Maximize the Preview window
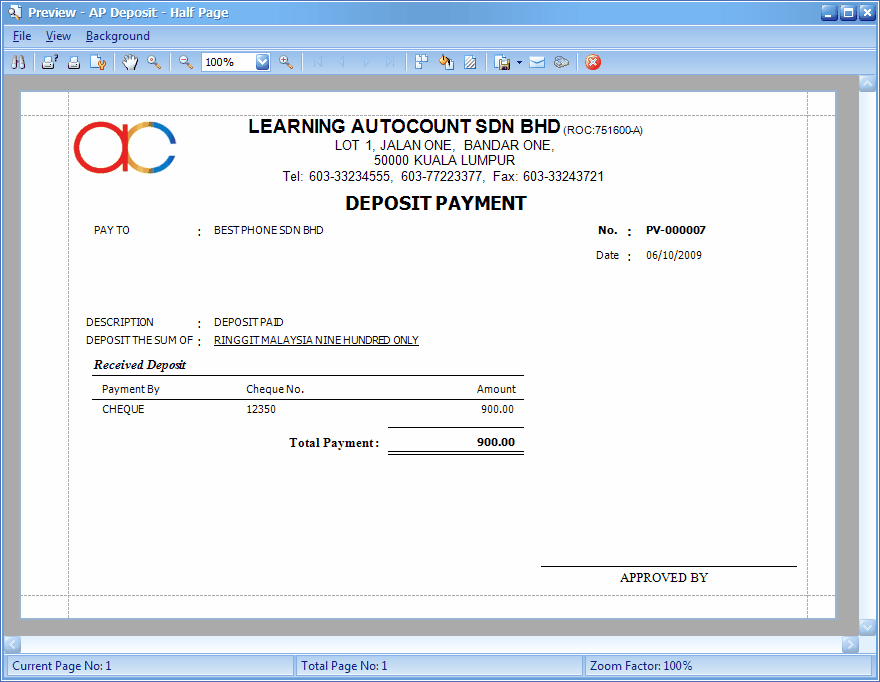This screenshot has height=682, width=880. (x=849, y=12)
